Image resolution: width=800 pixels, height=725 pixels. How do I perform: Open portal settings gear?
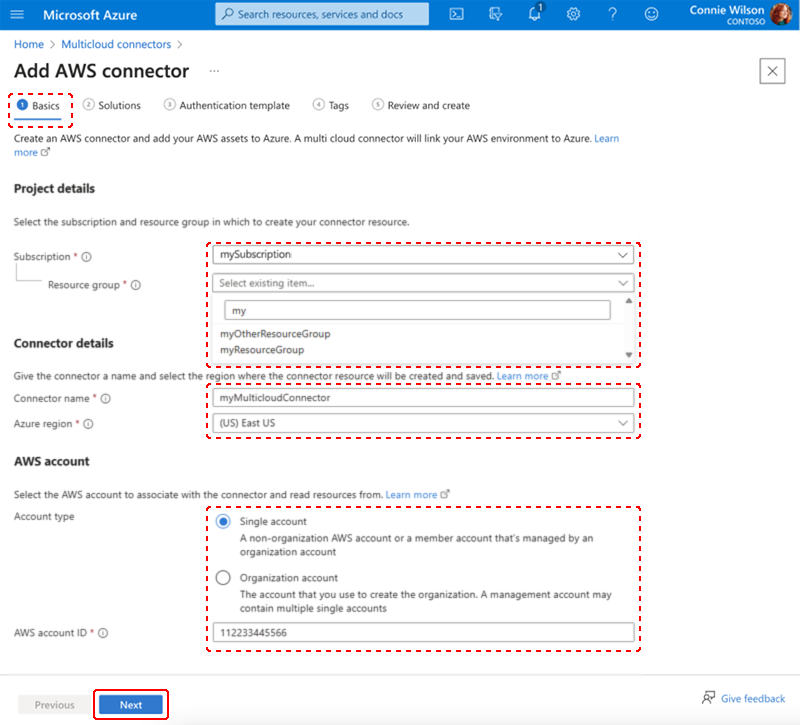pos(573,14)
